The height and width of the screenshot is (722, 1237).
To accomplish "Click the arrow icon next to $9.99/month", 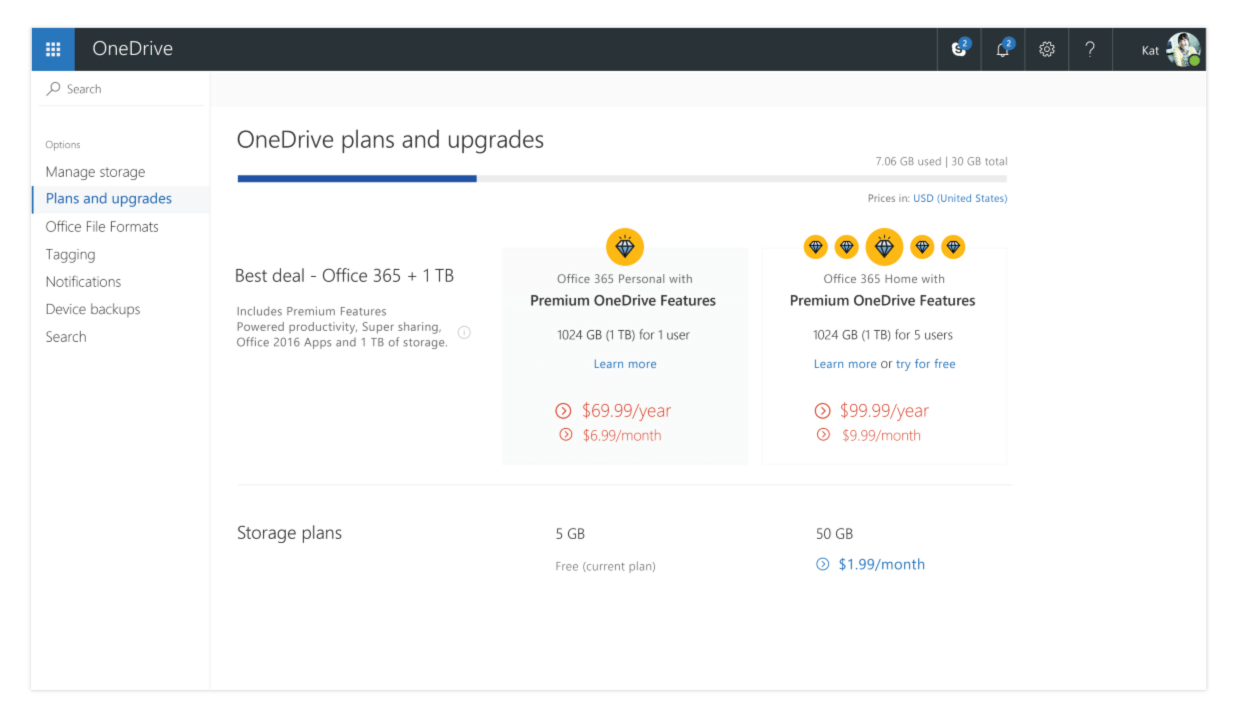I will click(x=824, y=435).
